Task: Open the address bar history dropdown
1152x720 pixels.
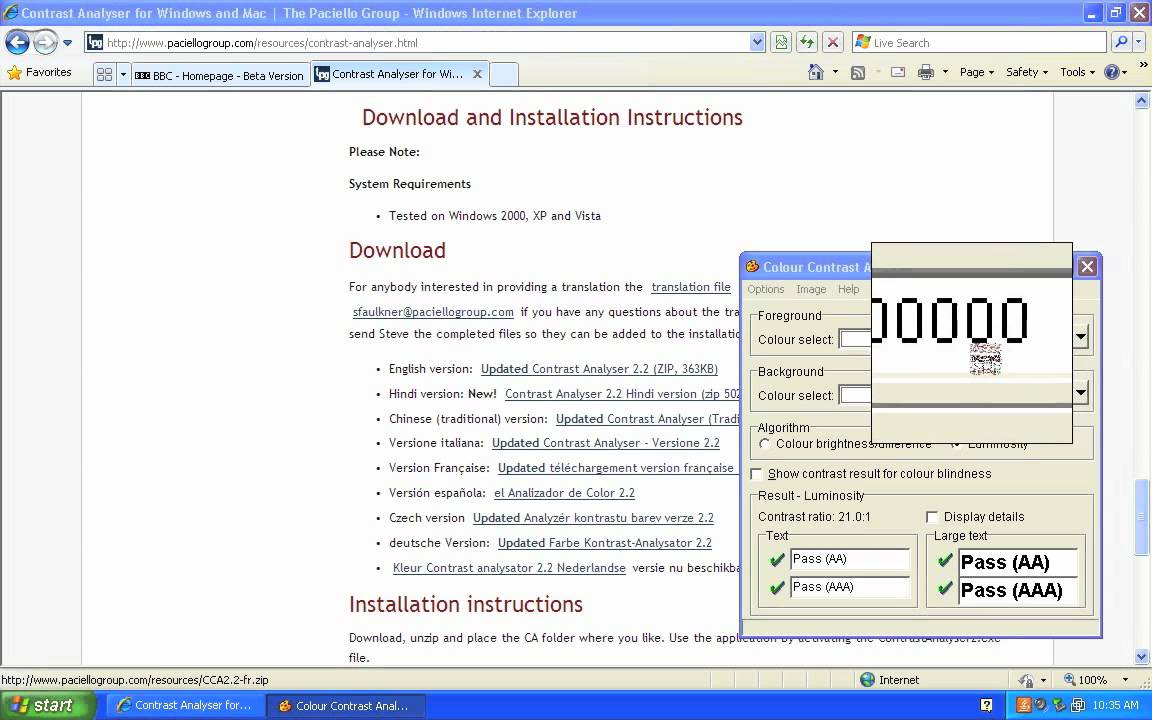Action: (x=757, y=43)
